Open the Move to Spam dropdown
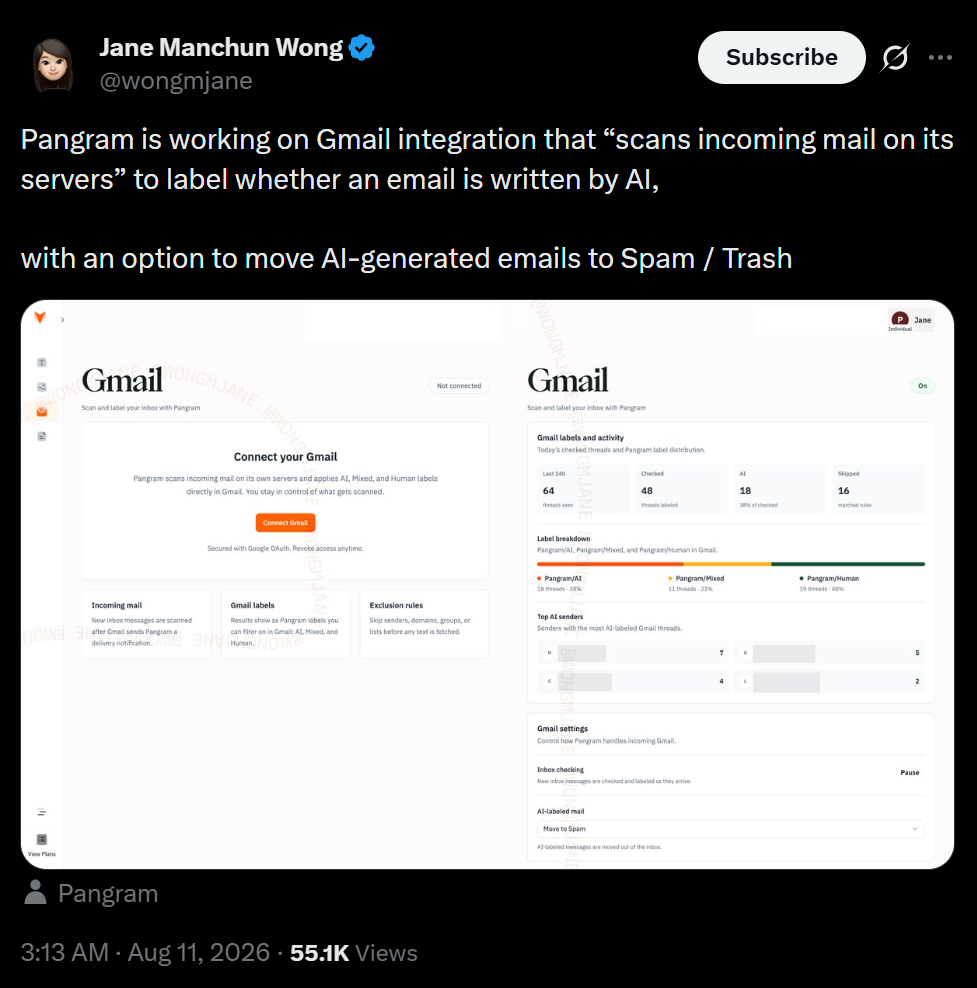The width and height of the screenshot is (977, 988). [x=731, y=829]
